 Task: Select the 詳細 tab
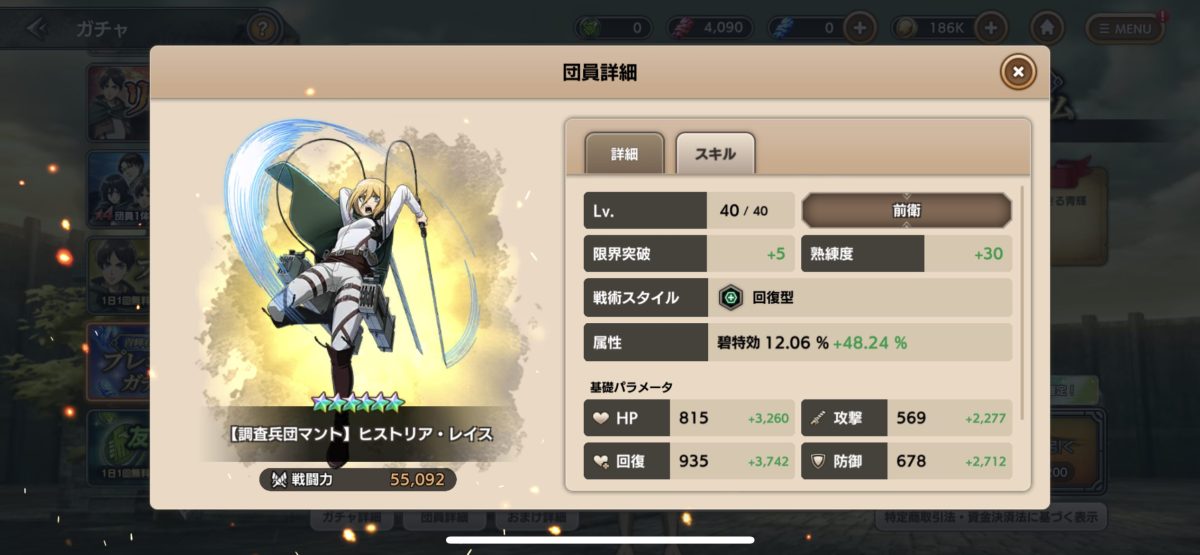[x=624, y=154]
